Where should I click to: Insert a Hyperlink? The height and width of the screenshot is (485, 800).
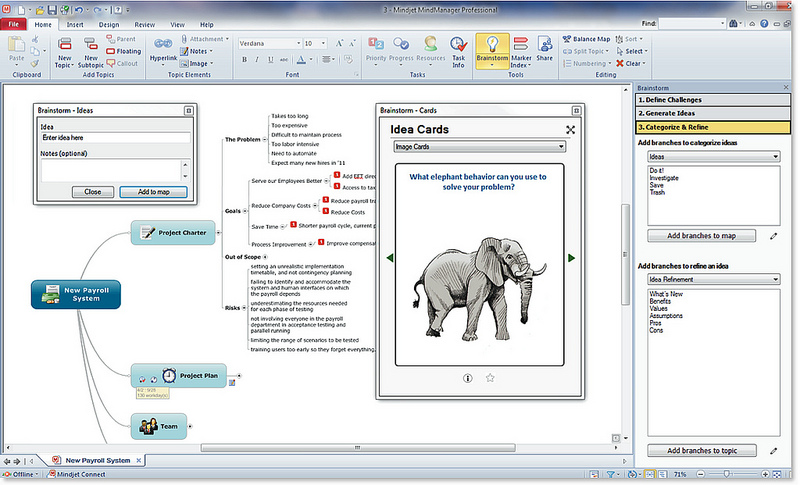point(163,52)
